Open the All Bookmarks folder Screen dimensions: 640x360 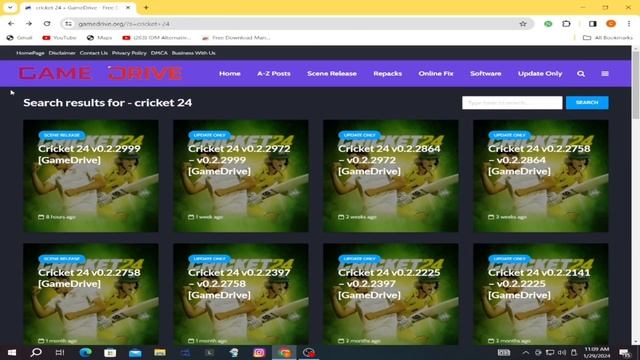(607, 38)
